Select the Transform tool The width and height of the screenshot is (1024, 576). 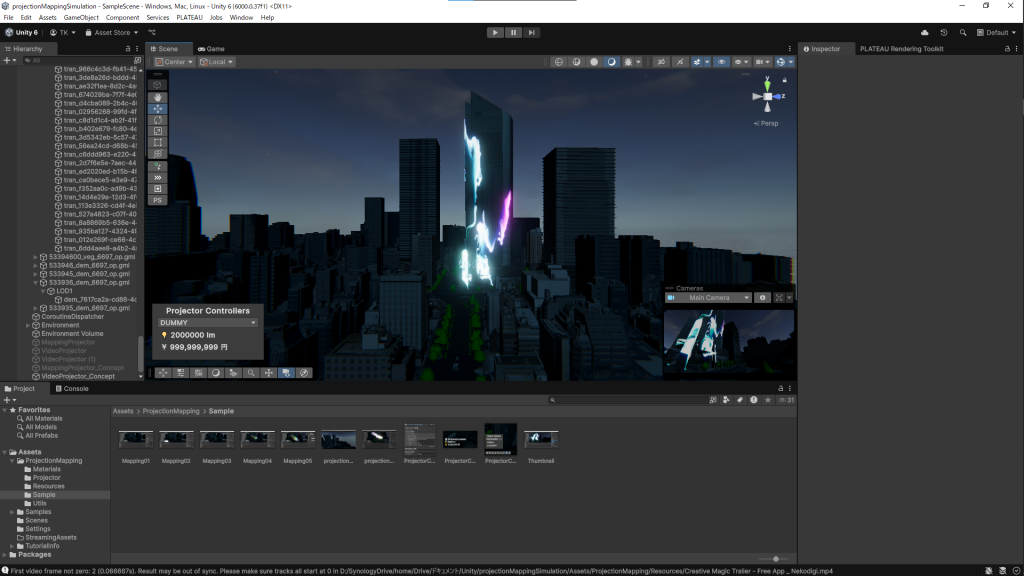[157, 153]
